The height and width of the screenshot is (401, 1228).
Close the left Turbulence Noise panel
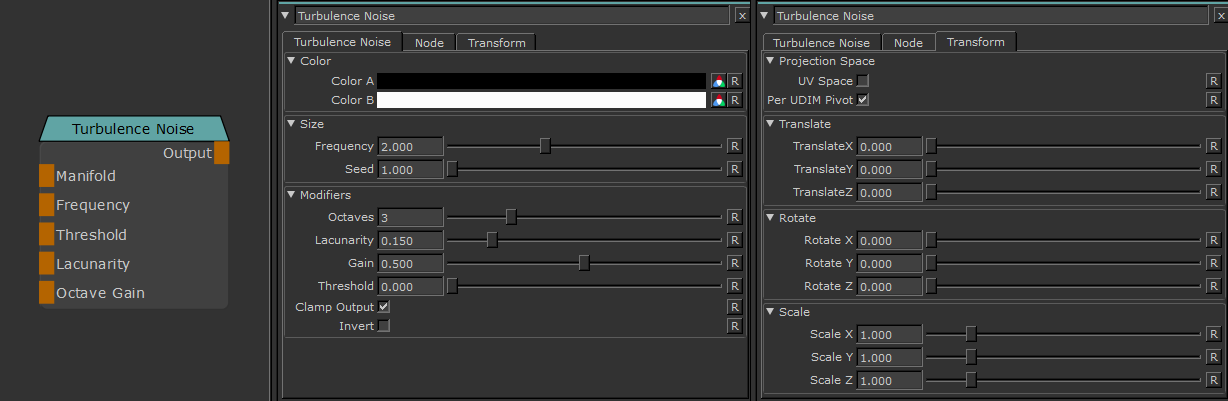[741, 16]
